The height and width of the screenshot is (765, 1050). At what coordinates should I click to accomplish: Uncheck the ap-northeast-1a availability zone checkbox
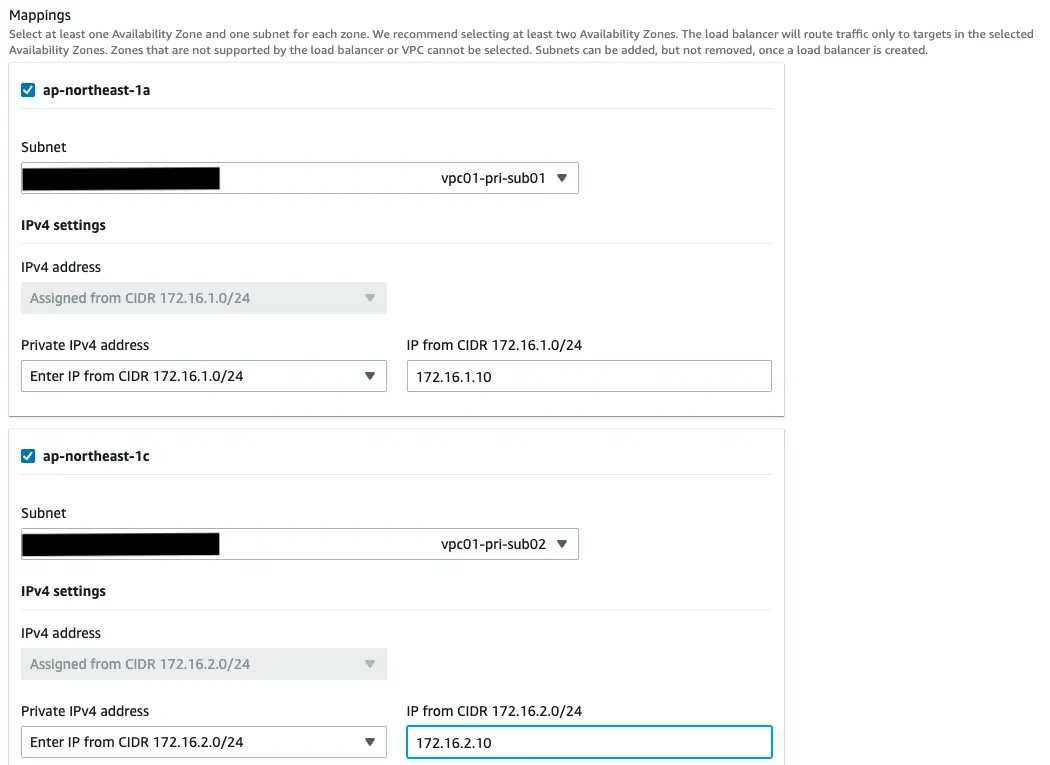point(28,90)
